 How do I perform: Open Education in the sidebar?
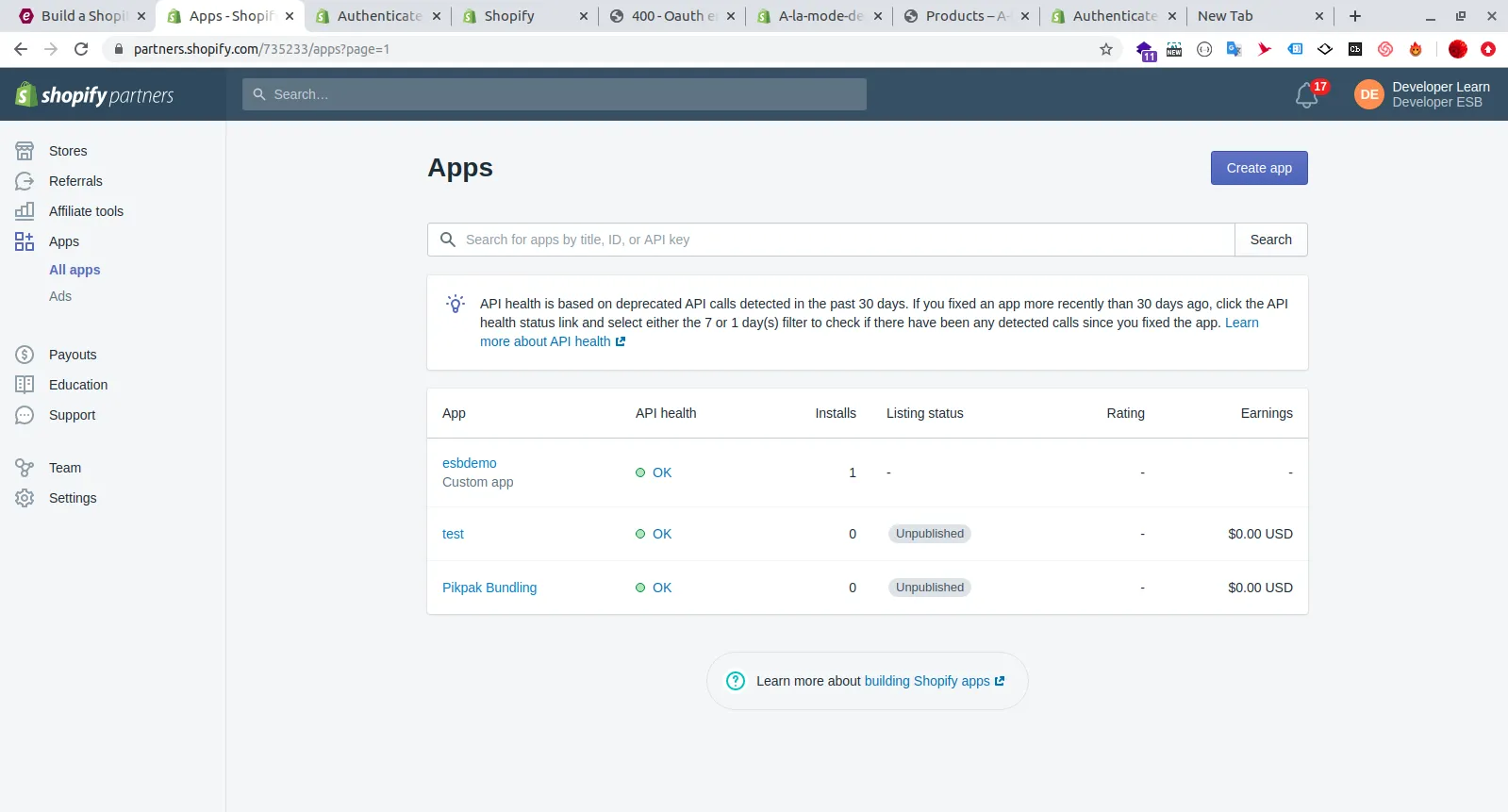[x=78, y=385]
